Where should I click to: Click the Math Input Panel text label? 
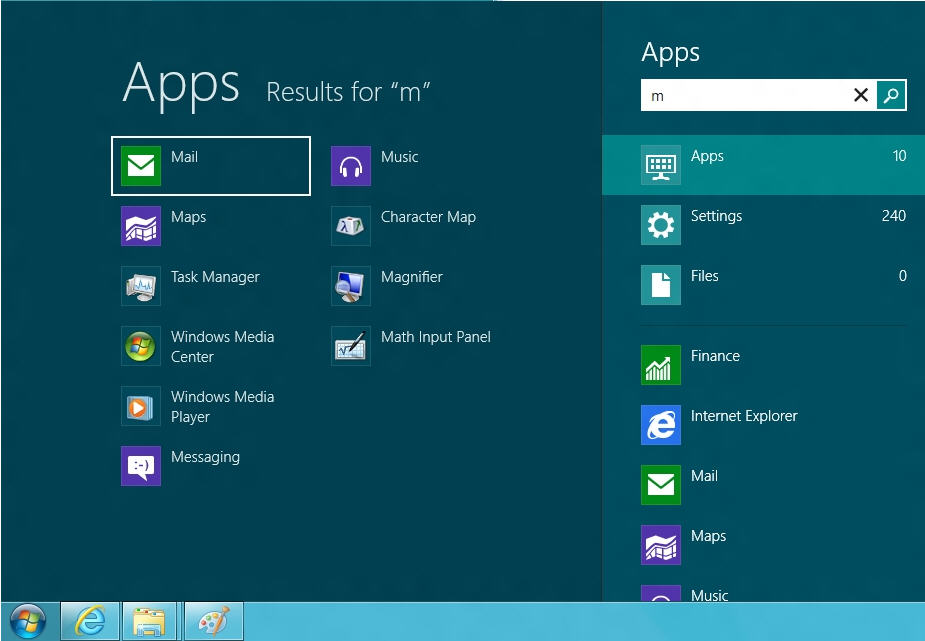pyautogui.click(x=436, y=337)
